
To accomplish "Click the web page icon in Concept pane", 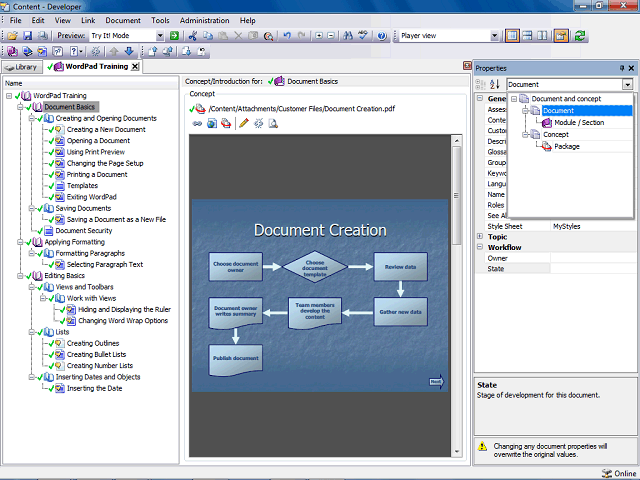I will [x=212, y=123].
